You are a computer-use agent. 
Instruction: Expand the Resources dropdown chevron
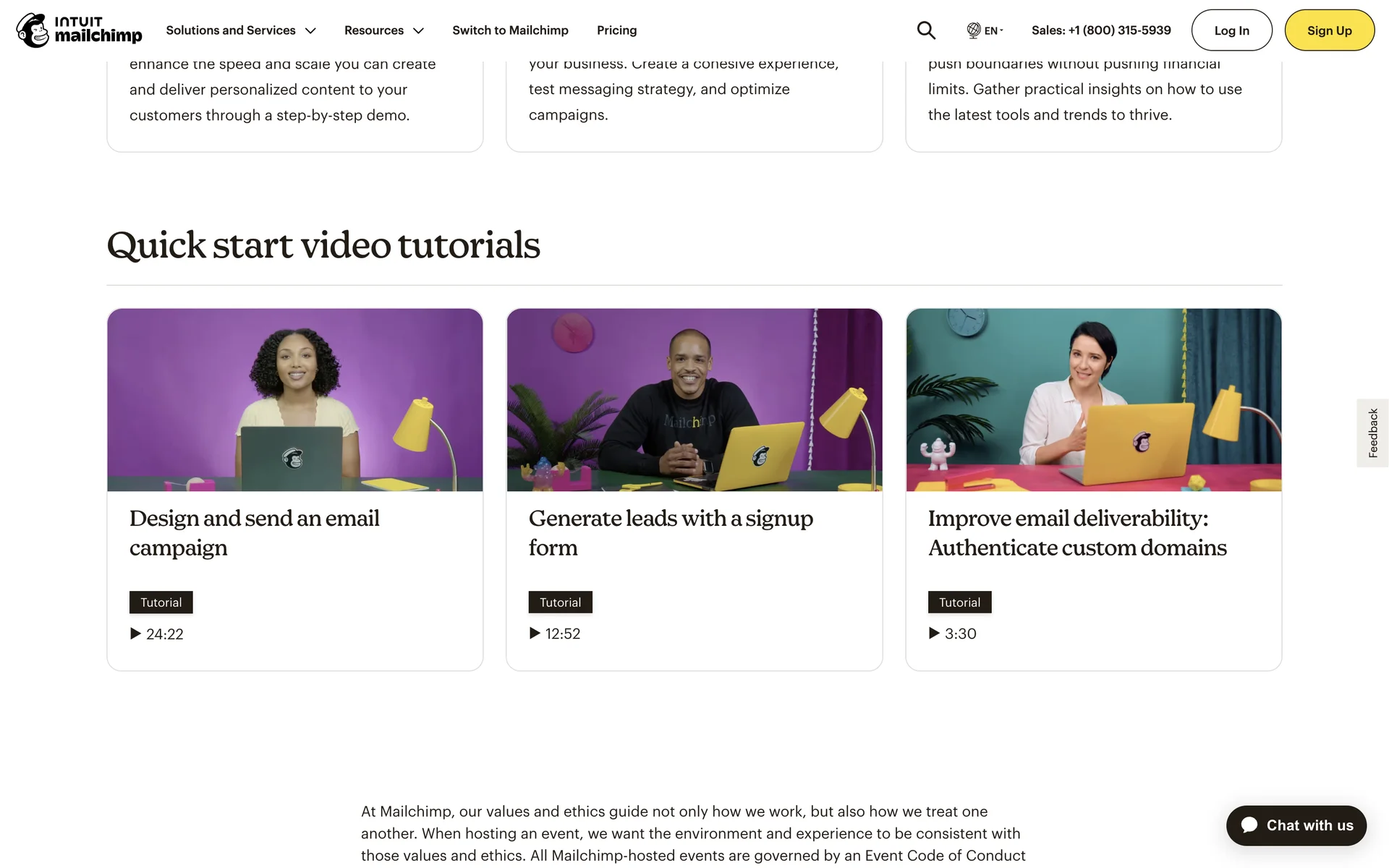418,30
